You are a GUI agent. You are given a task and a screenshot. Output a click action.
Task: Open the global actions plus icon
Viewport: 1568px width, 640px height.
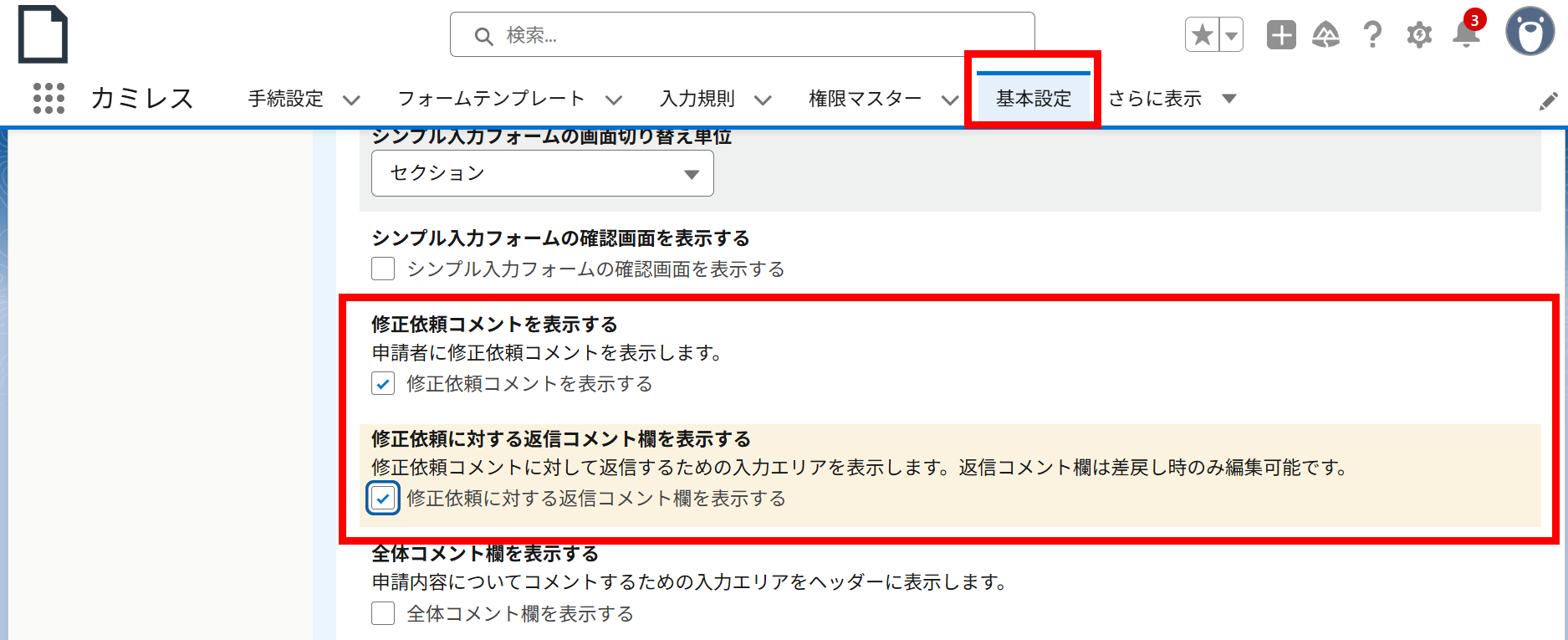coord(1281,35)
